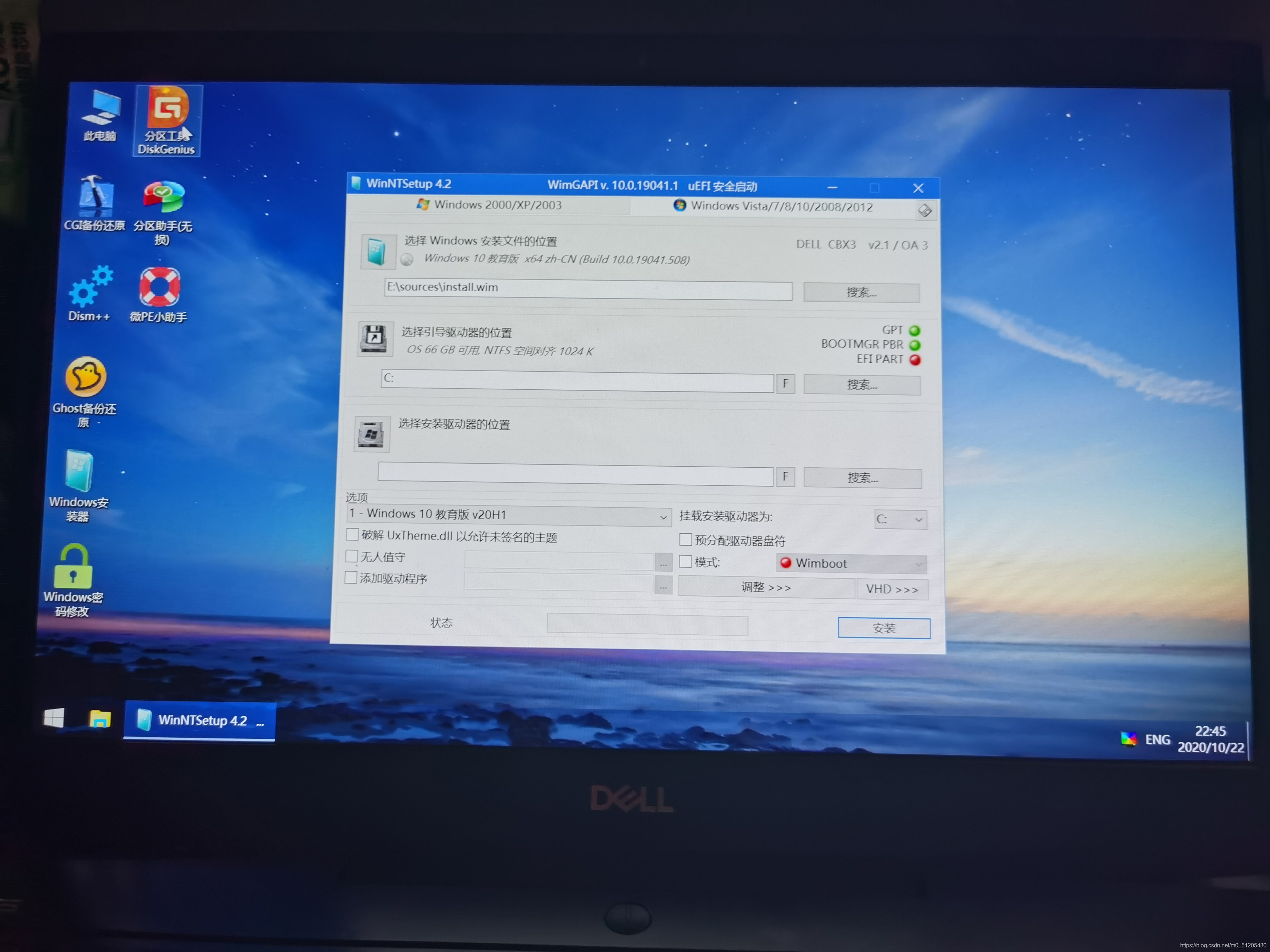The width and height of the screenshot is (1270, 952).
Task: Click the 安装 install button
Action: point(884,628)
